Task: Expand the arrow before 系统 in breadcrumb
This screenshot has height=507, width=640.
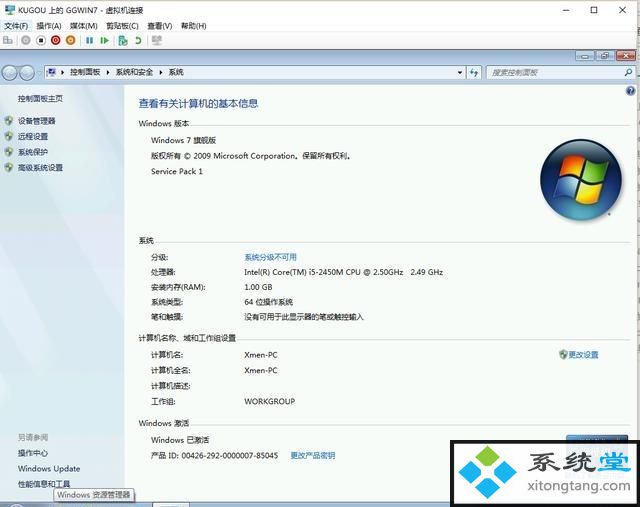Action: point(161,72)
